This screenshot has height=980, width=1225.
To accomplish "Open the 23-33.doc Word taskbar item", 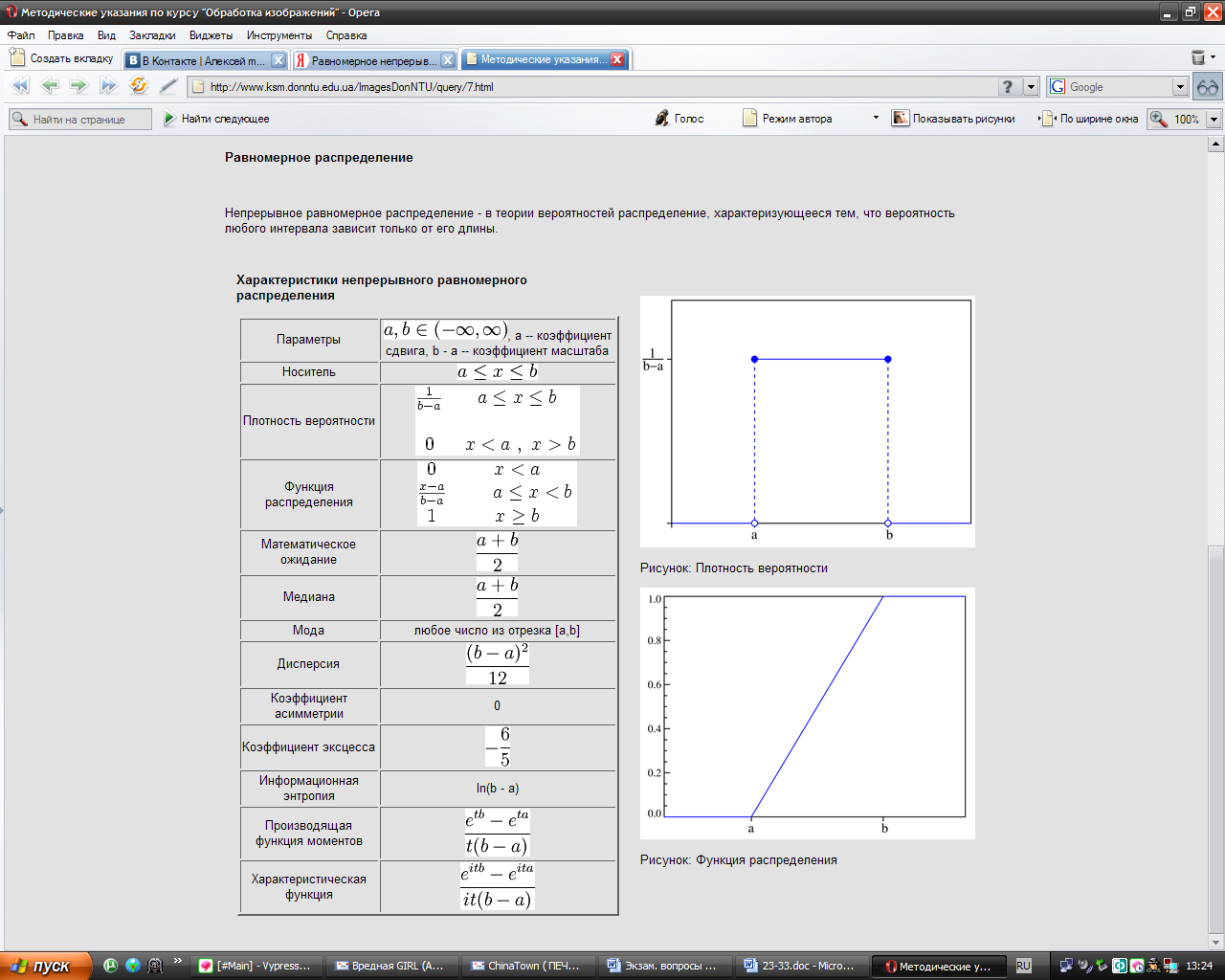I will 800,966.
